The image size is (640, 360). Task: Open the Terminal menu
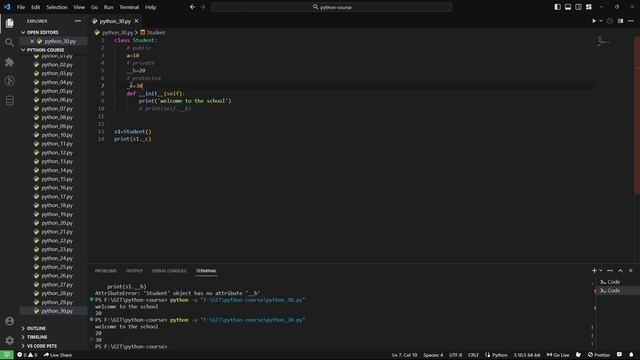129,7
